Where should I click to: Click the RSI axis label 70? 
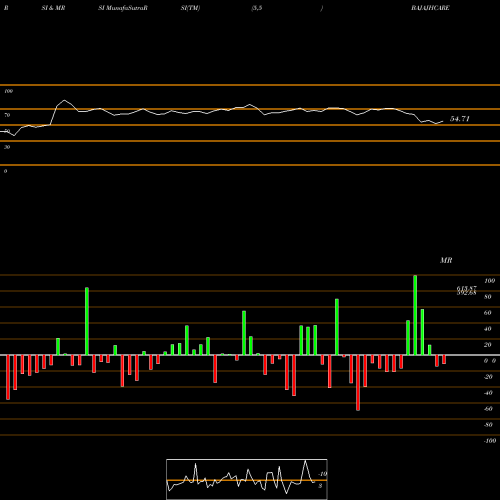7,115
